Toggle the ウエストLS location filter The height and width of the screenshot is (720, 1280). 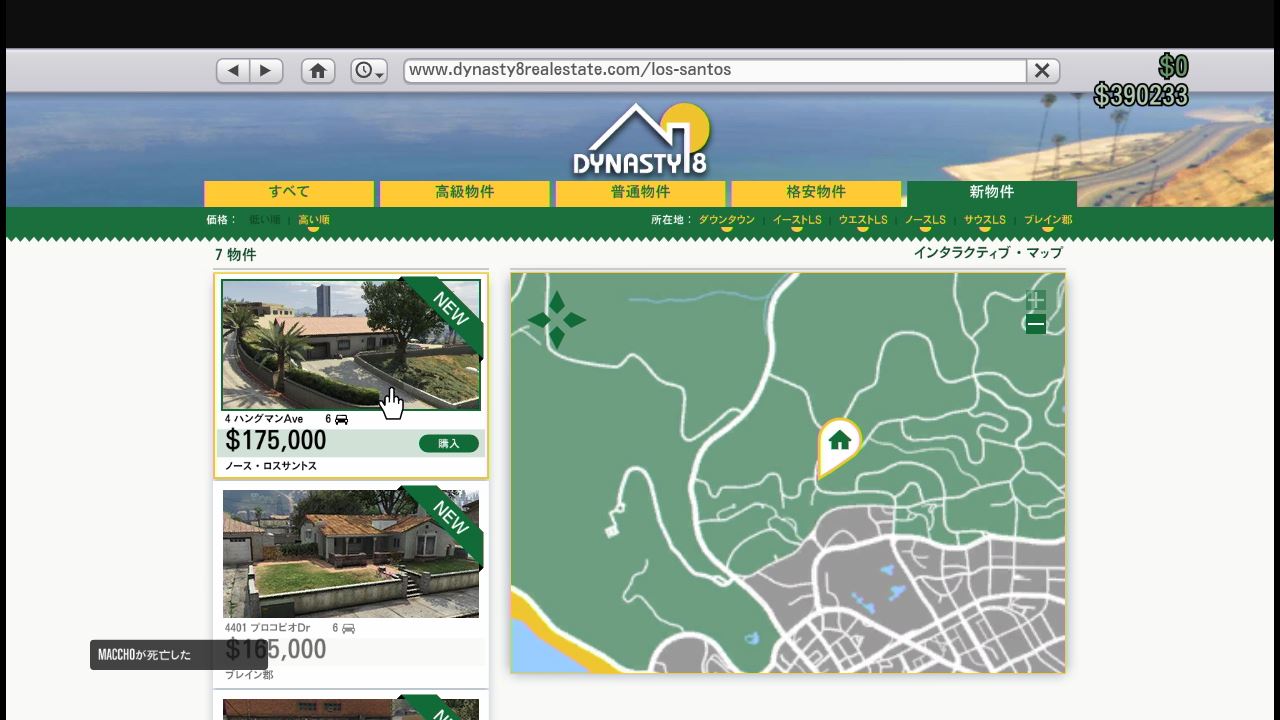pos(863,220)
